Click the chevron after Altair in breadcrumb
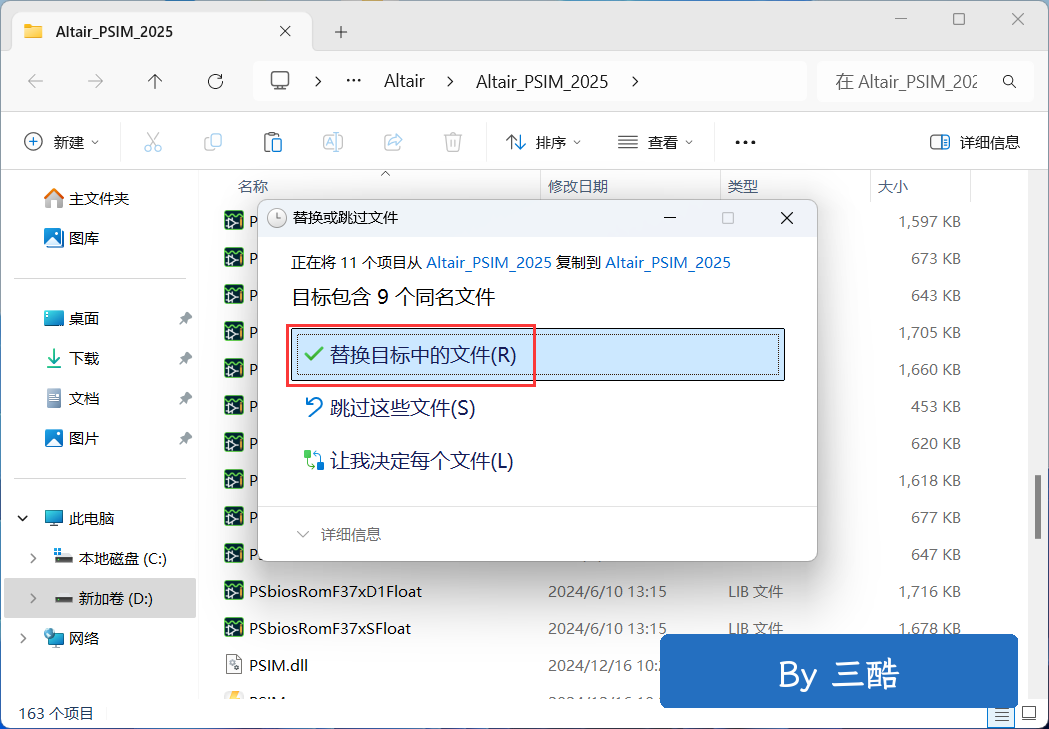1049x729 pixels. (x=450, y=82)
